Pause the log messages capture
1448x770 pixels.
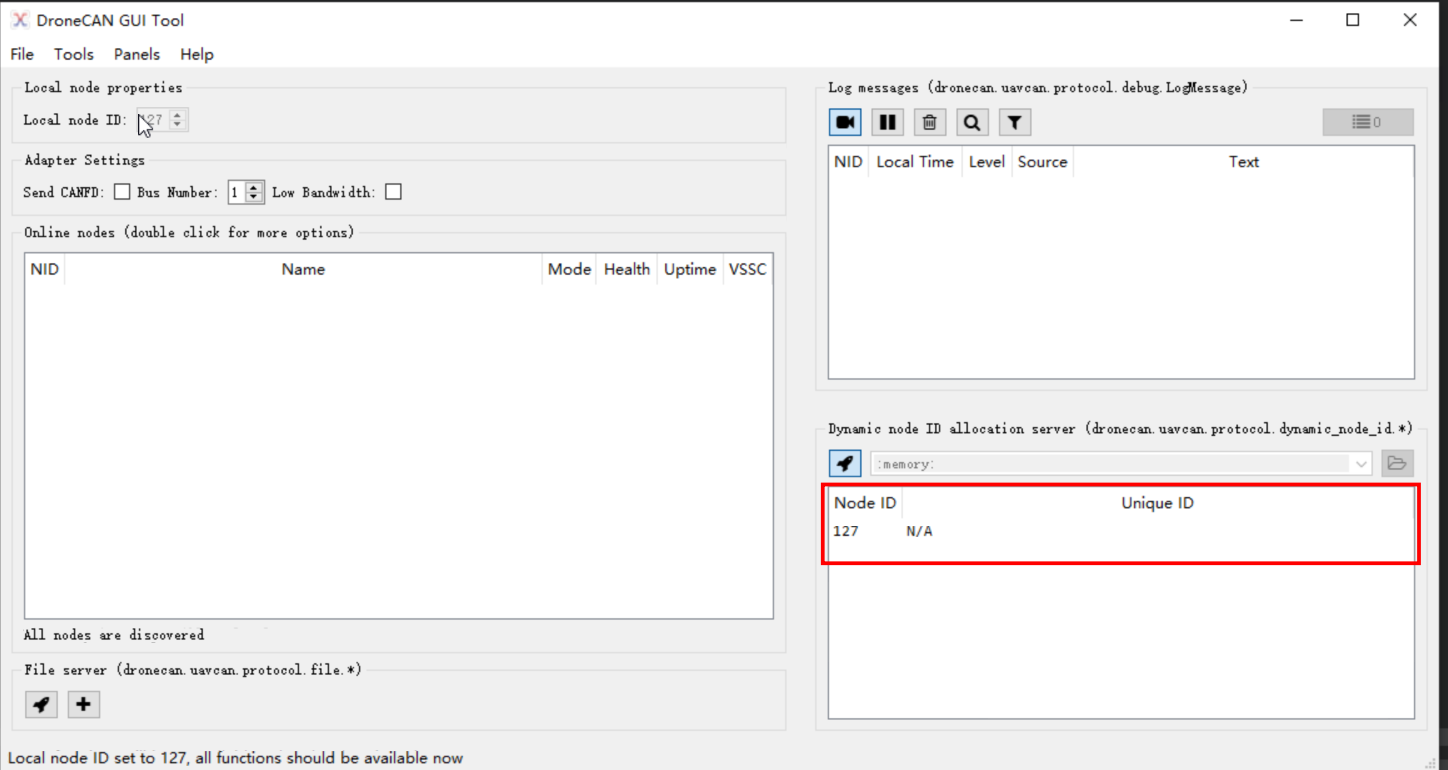point(887,122)
